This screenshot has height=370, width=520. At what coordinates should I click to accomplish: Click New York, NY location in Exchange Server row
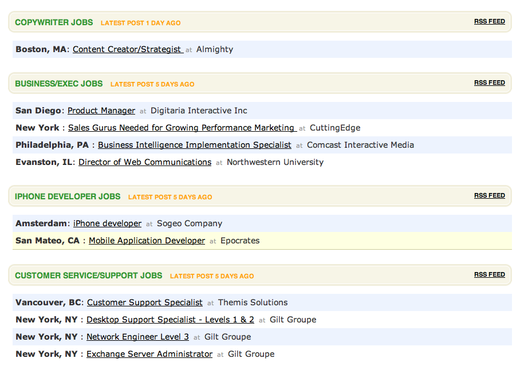tap(47, 354)
